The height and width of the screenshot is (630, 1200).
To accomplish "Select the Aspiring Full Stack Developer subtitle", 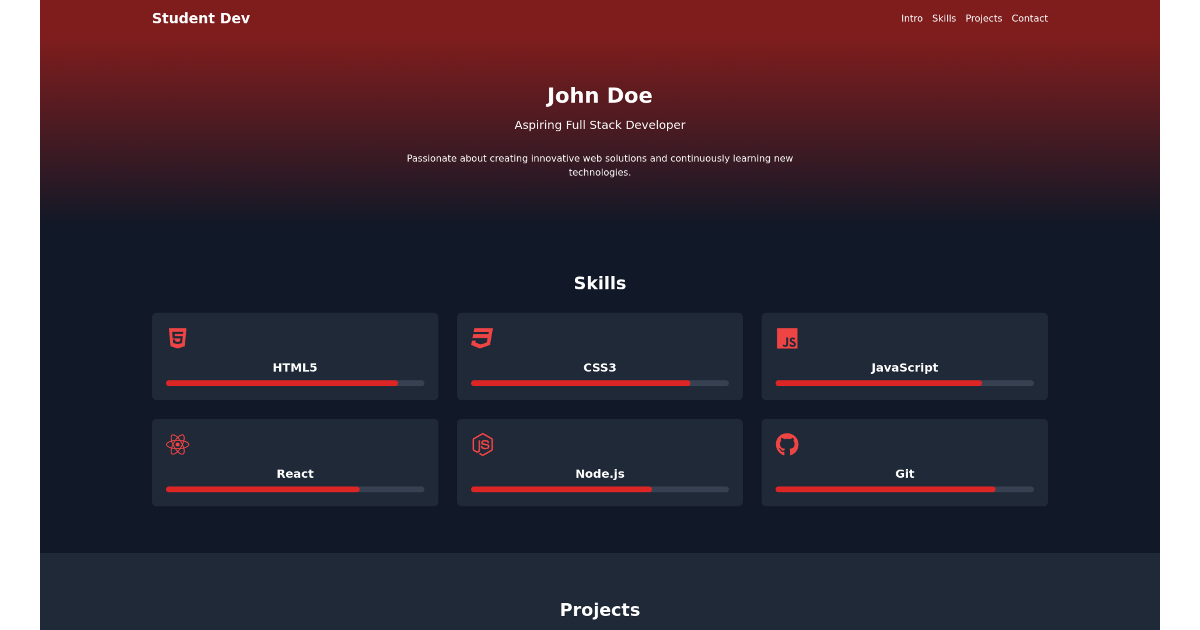I will pos(599,124).
